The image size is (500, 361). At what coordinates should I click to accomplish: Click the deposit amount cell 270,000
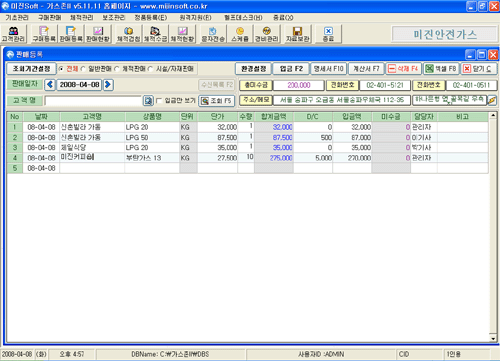pos(352,158)
